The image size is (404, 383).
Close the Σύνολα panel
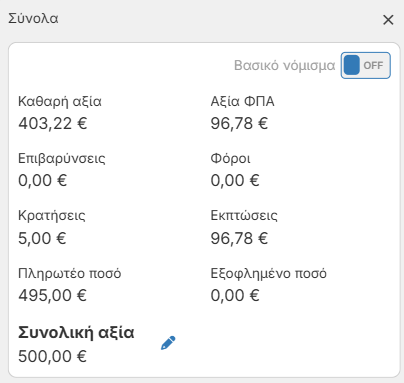(388, 20)
